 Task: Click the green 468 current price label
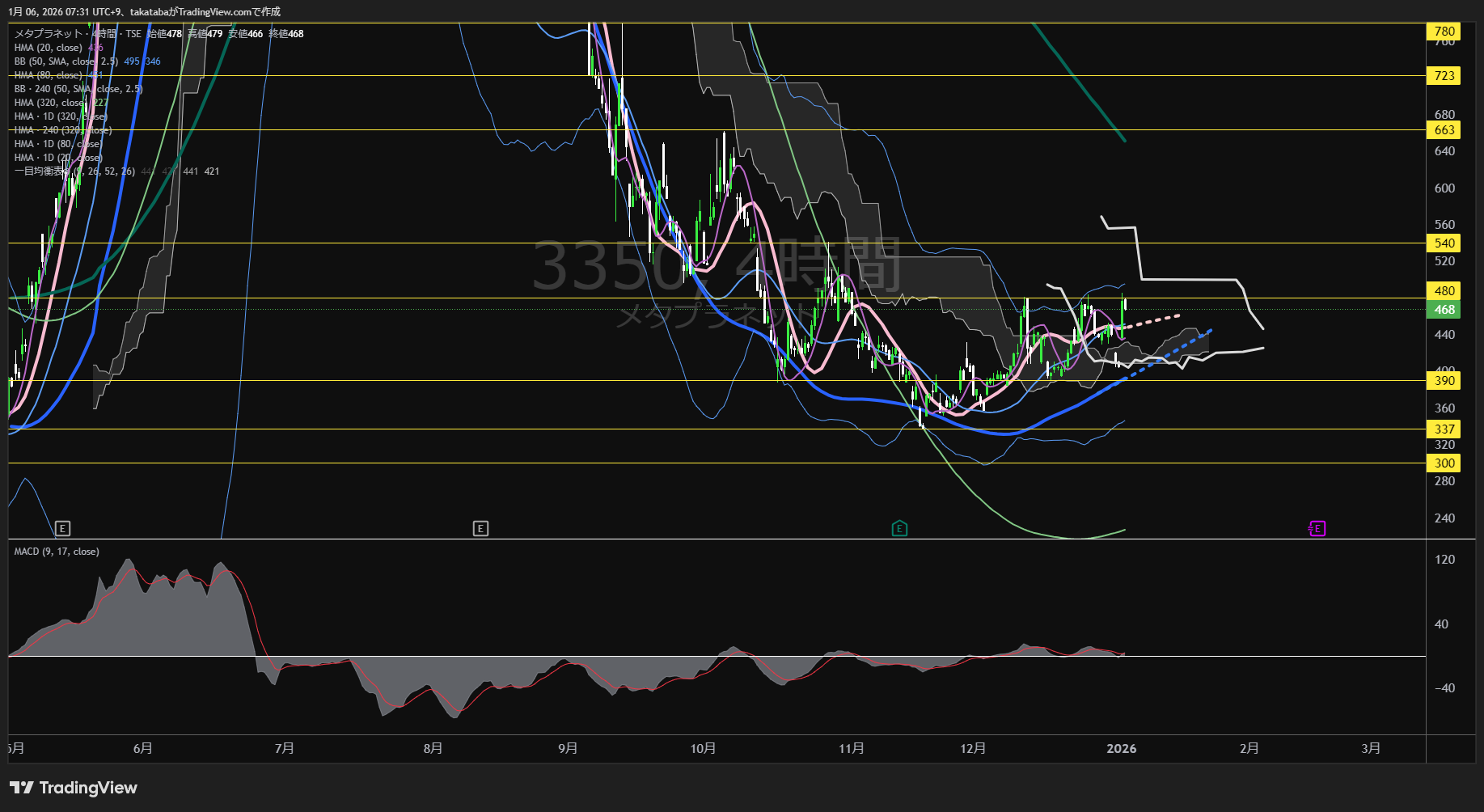tap(1444, 310)
